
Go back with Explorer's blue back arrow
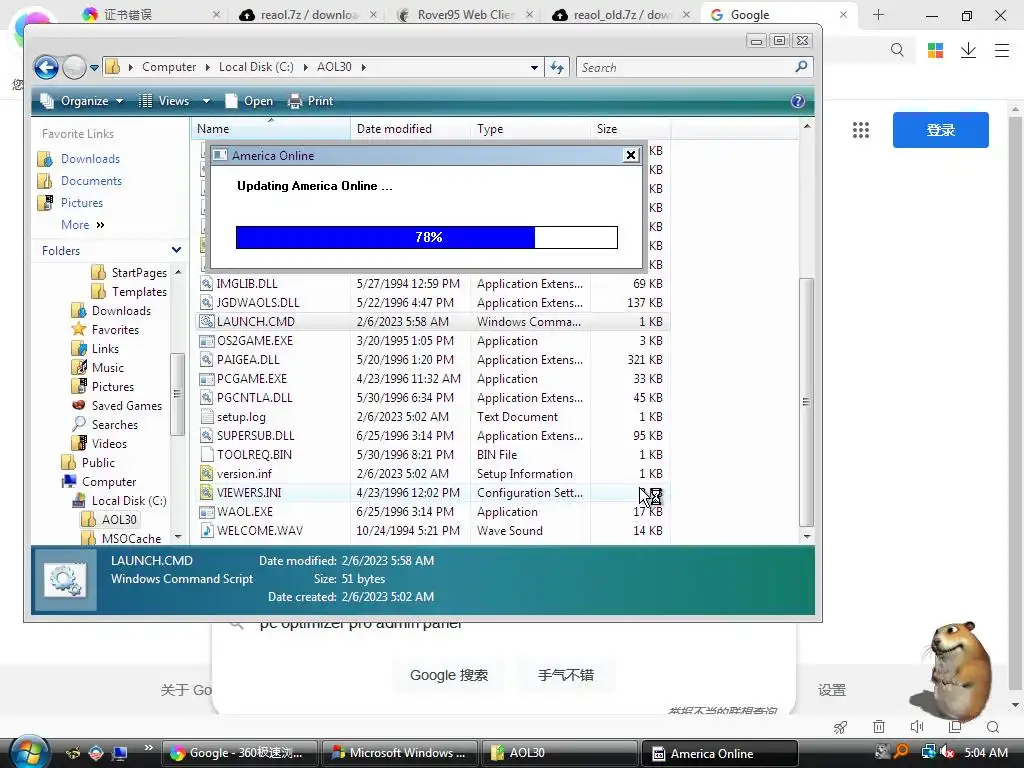tap(46, 67)
